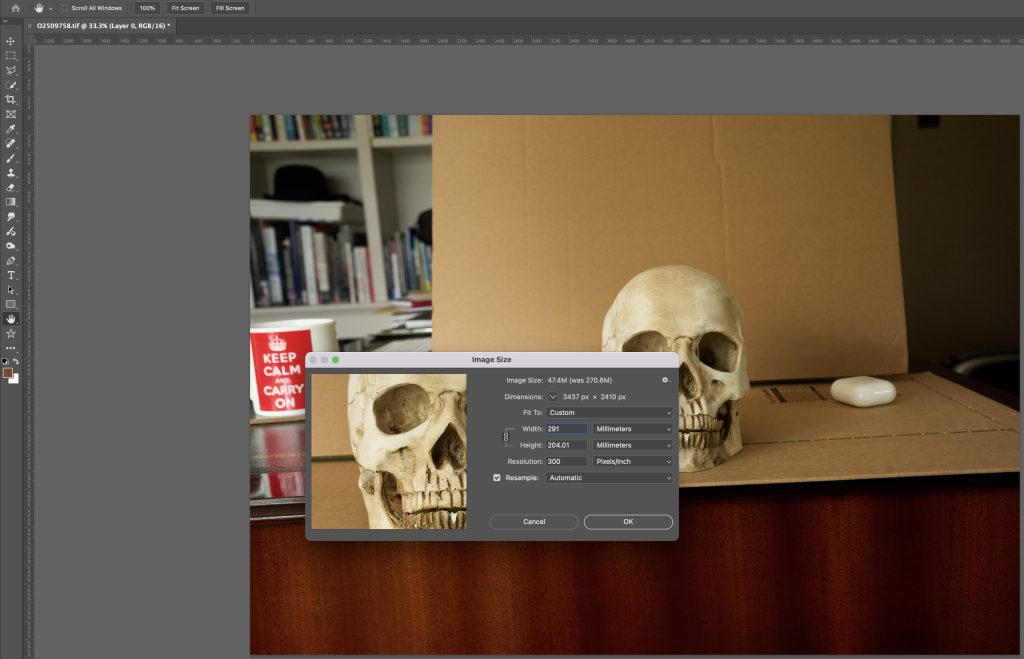Expand the Resolution units Pixels/Inch dropdown
Image resolution: width=1024 pixels, height=659 pixels.
point(633,461)
